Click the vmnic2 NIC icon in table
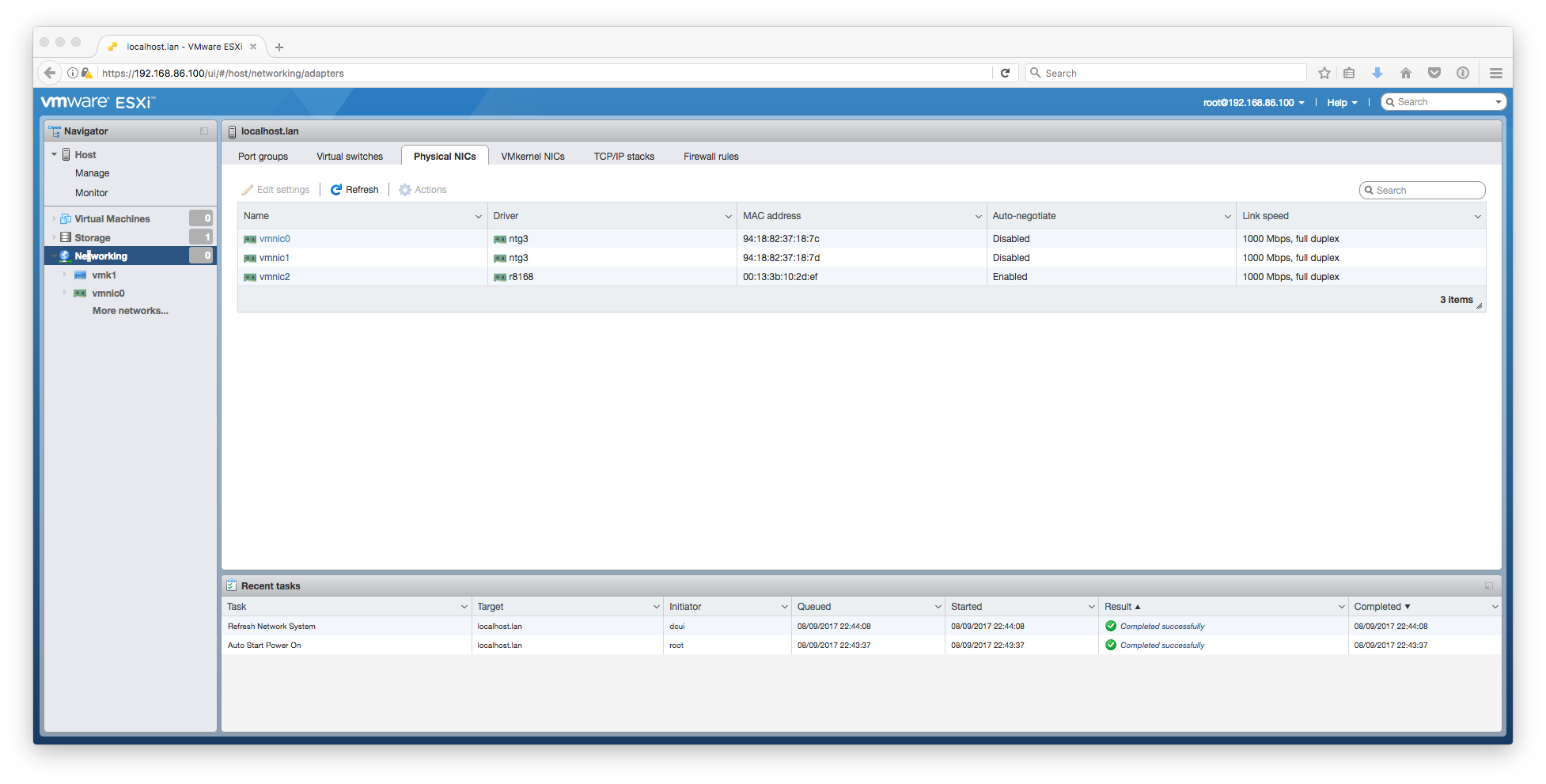The height and width of the screenshot is (784, 1546). point(250,277)
